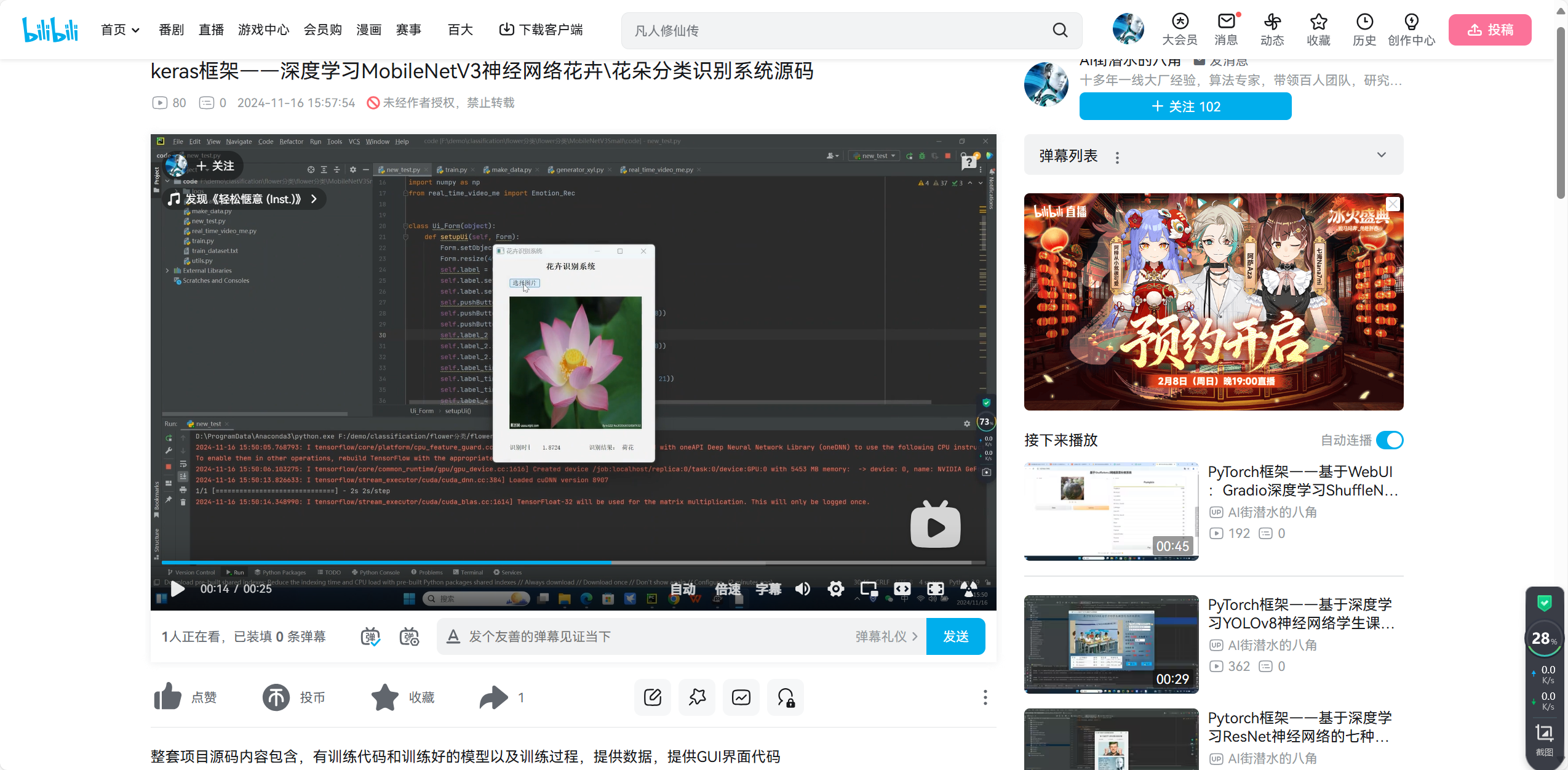Open the 游戏中心 nav item

coord(263,30)
